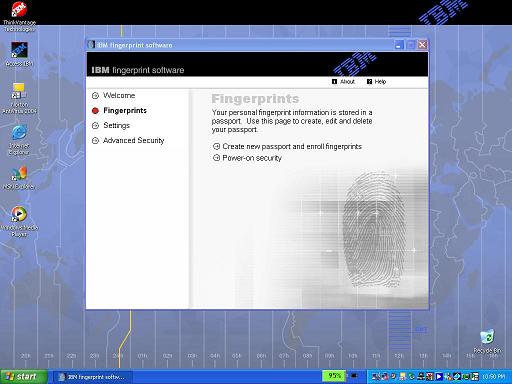Click the 10:50 PM clock in the tray
The height and width of the screenshot is (384, 512).
point(494,377)
